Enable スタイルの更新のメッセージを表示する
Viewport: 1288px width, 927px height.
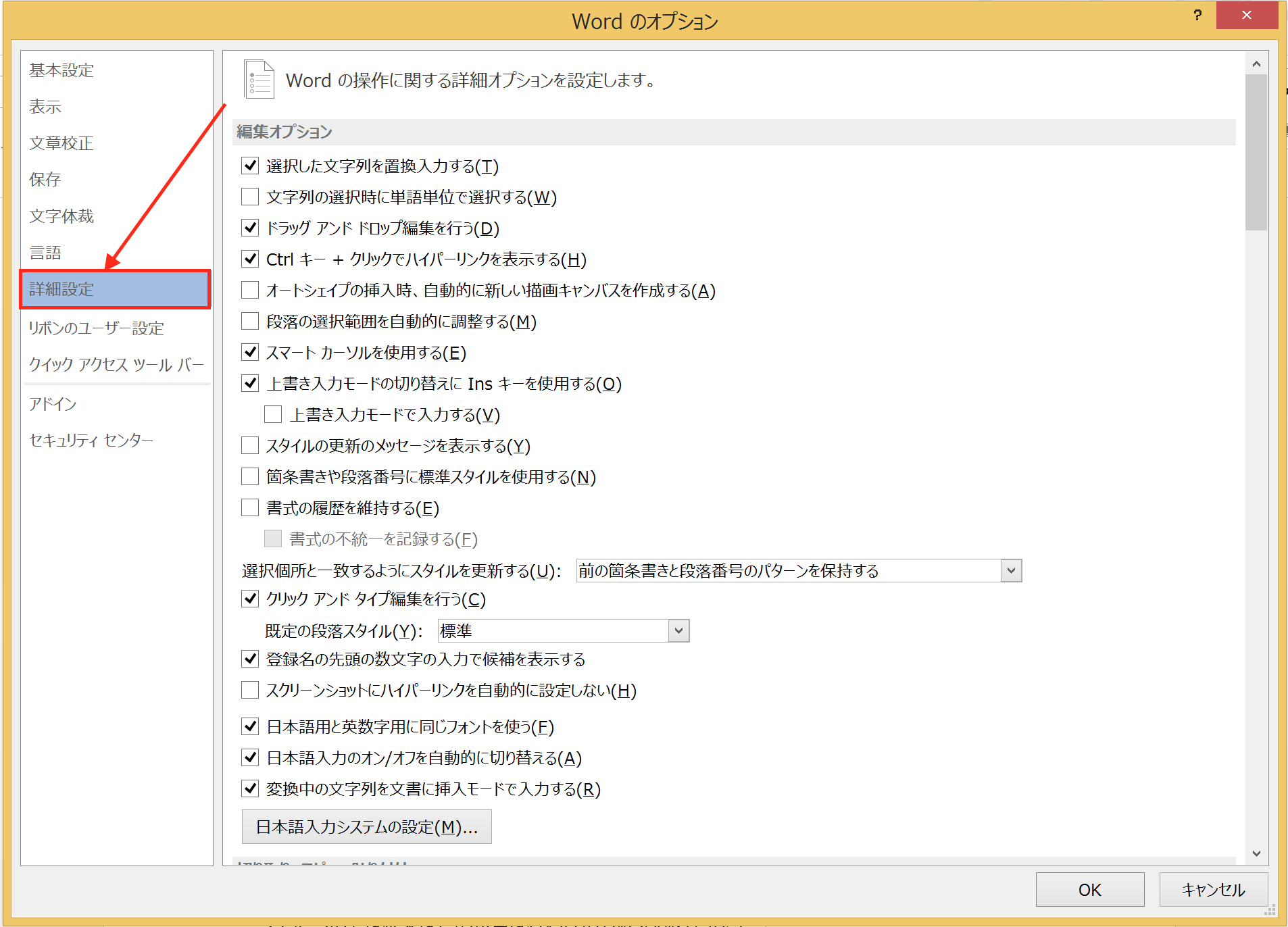[x=250, y=445]
